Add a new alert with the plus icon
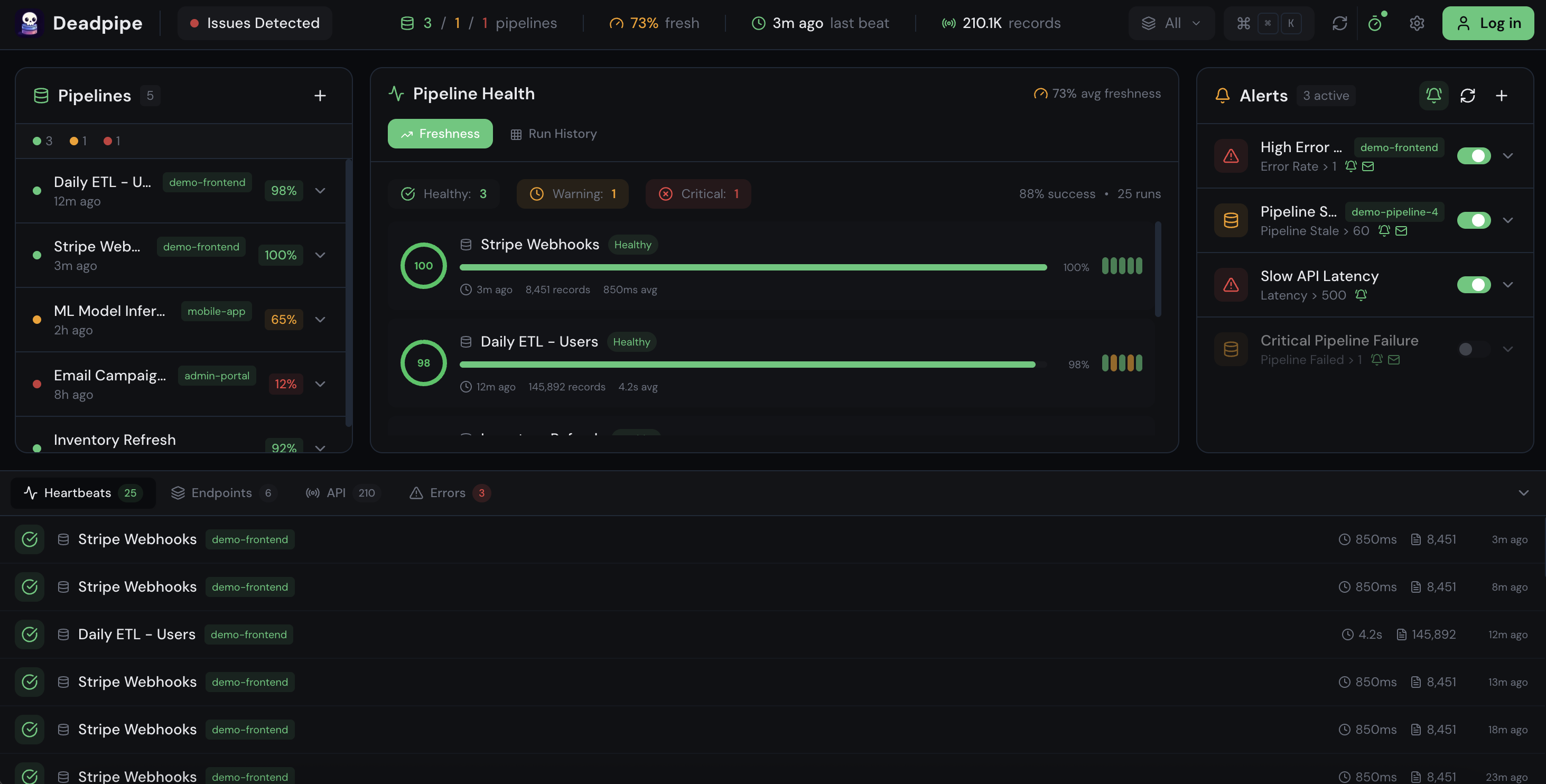 pos(1502,95)
